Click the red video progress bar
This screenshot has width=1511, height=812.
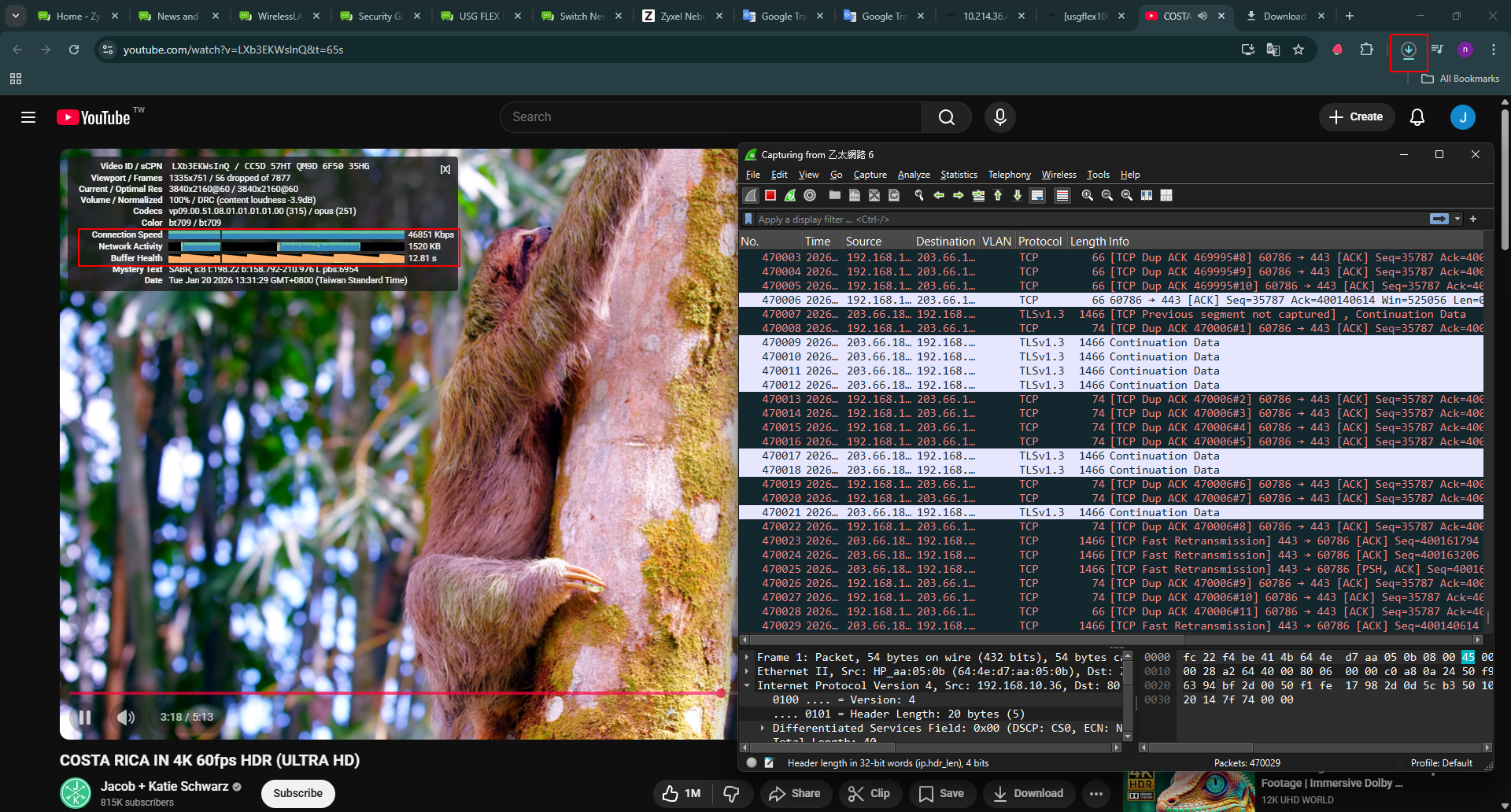point(393,693)
